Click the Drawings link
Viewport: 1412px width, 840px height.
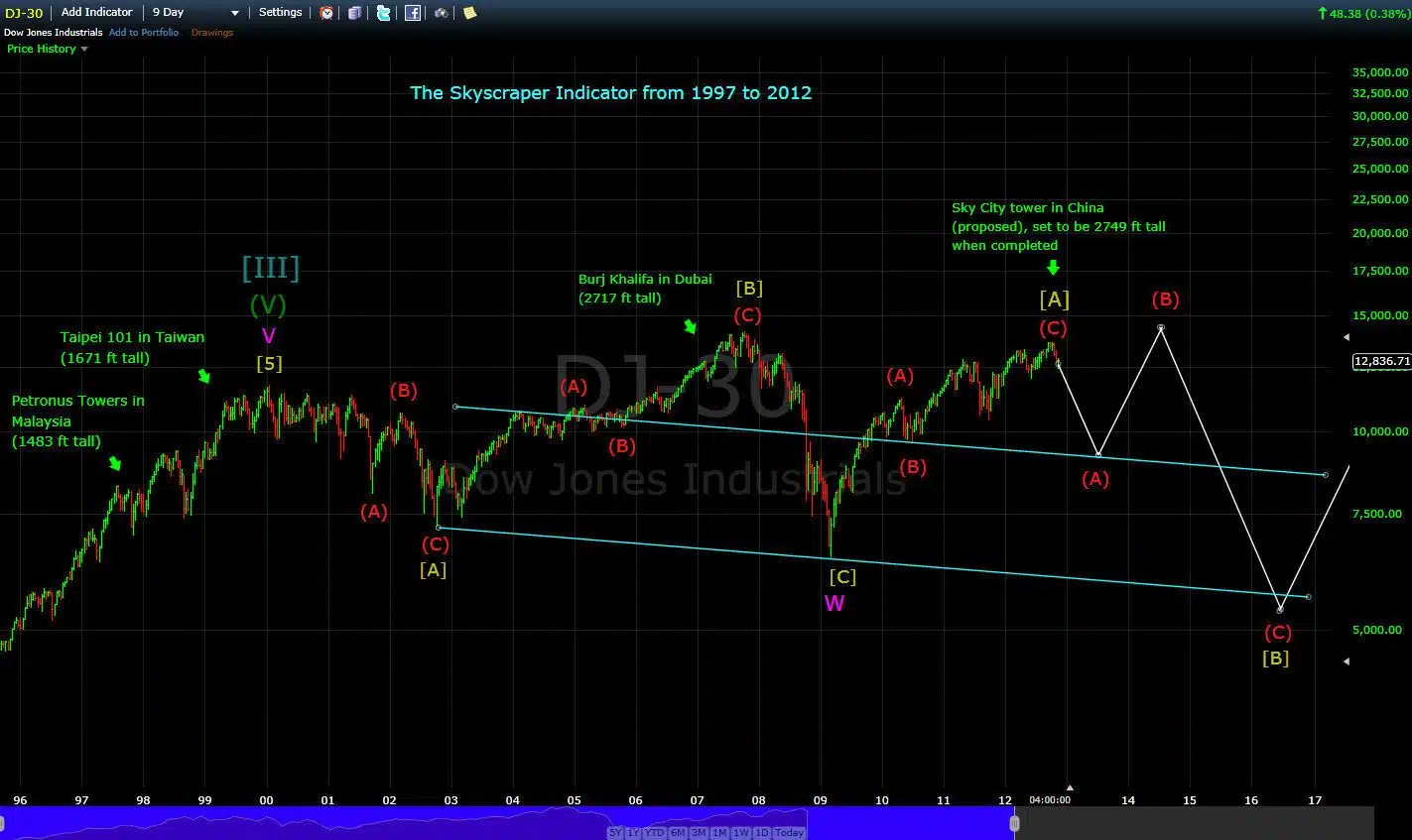point(212,33)
